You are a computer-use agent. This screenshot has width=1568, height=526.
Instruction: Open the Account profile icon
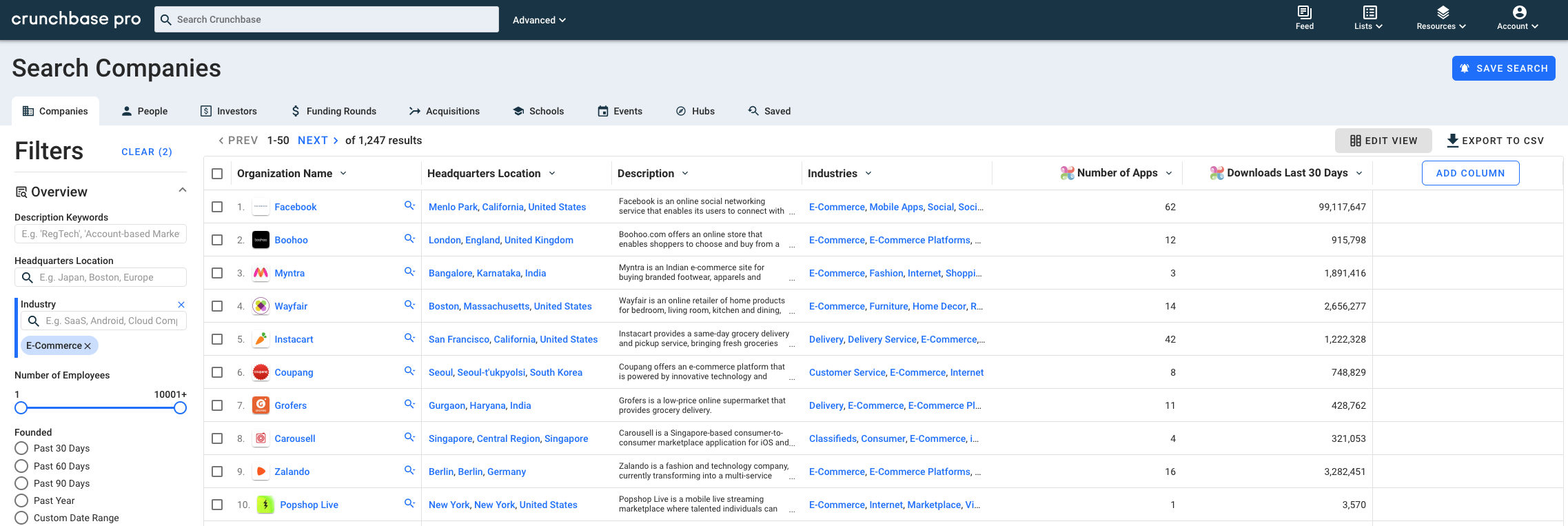1519,12
